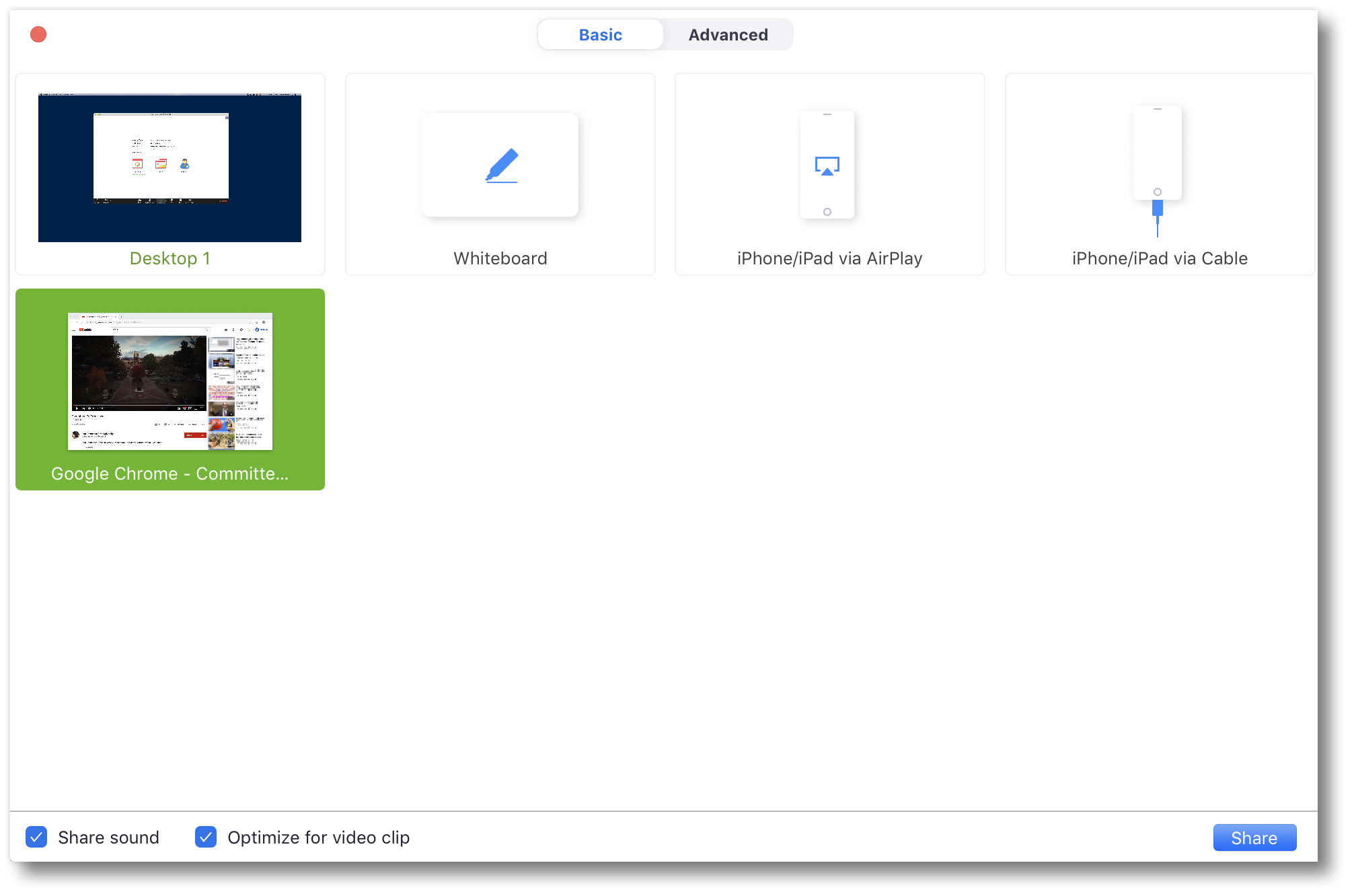Click the blue Whiteboard pen icon
The width and height of the screenshot is (1352, 896).
coord(502,165)
